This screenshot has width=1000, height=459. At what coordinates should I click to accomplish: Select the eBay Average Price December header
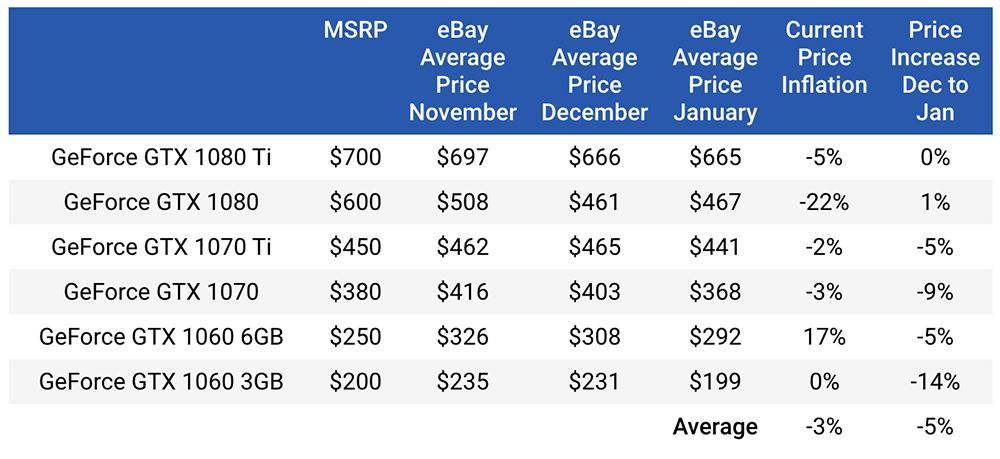pos(594,71)
